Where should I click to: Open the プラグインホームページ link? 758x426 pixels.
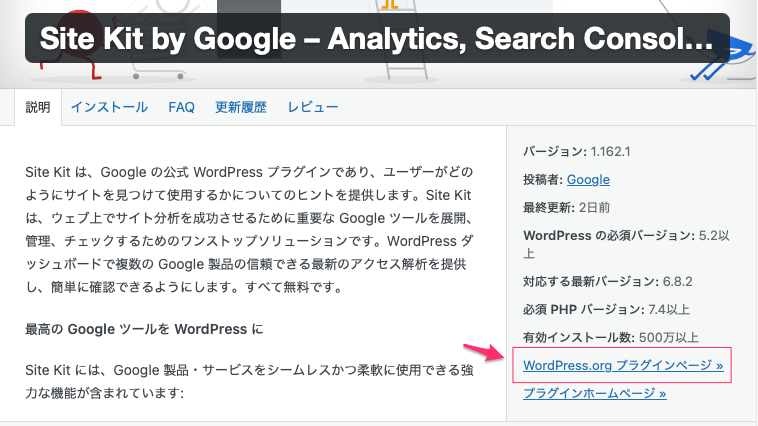point(594,394)
